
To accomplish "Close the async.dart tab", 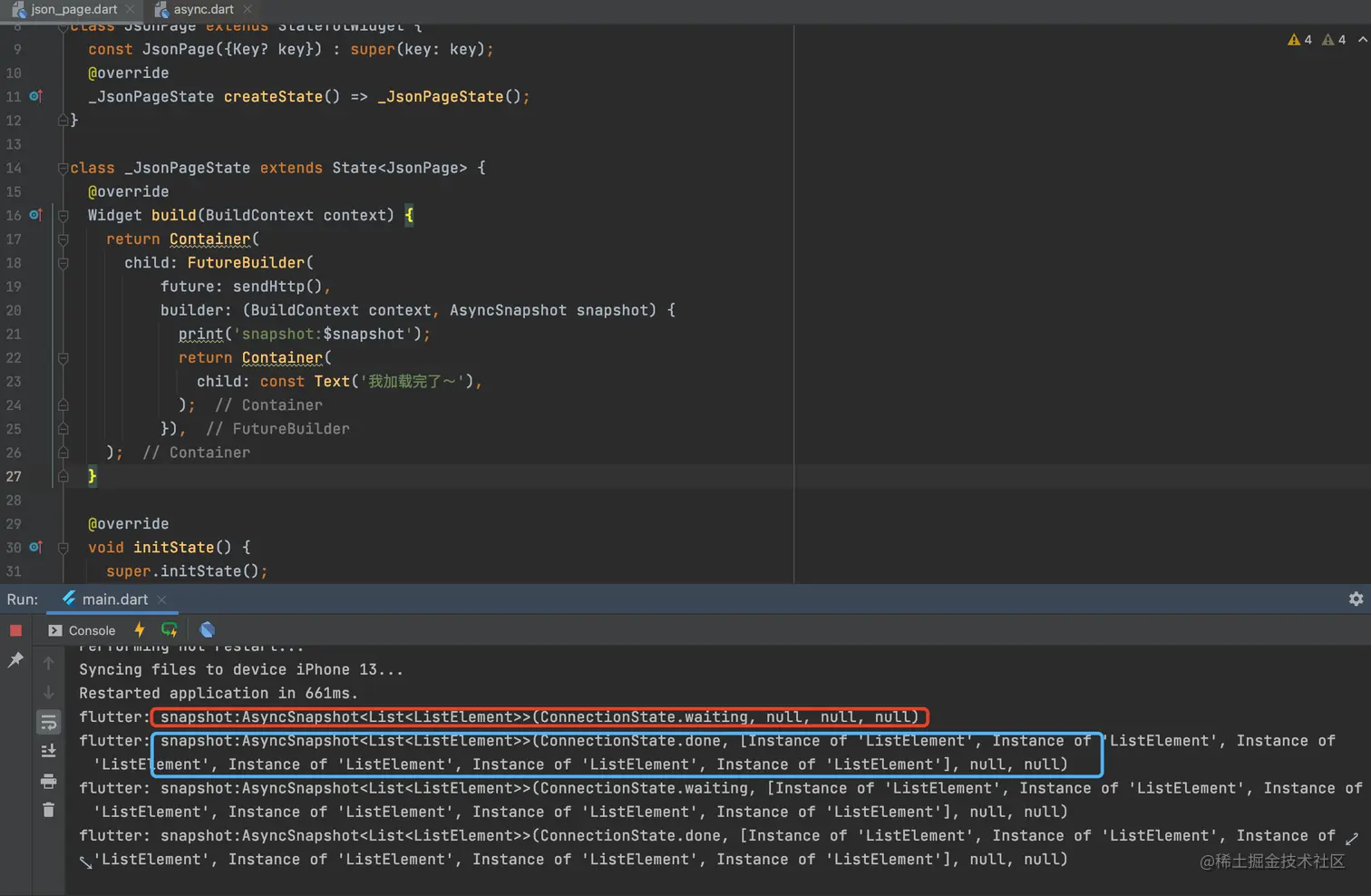I will pyautogui.click(x=248, y=9).
